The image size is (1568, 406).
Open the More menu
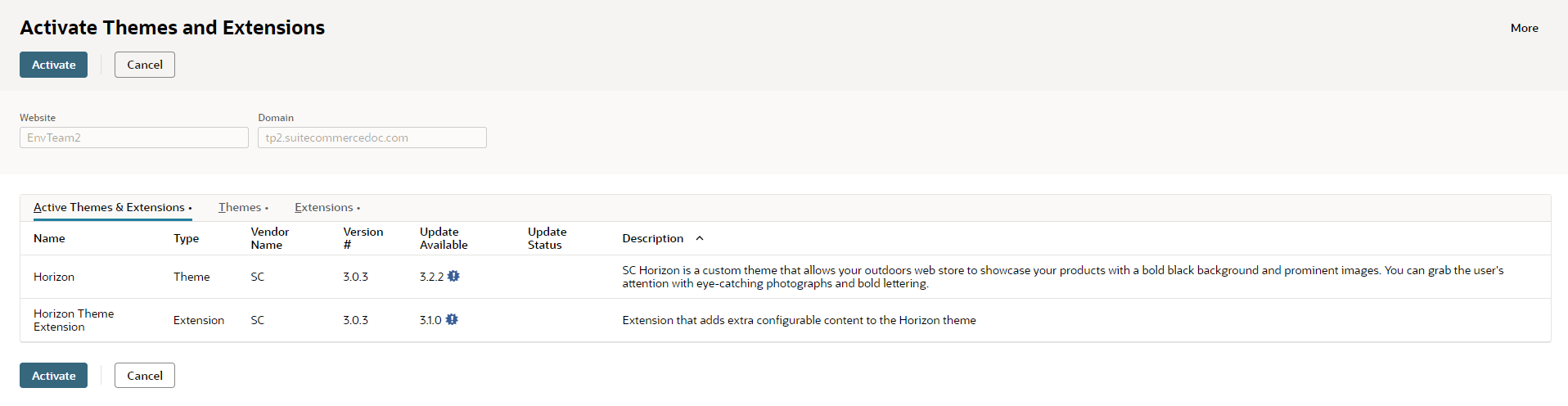coord(1524,28)
